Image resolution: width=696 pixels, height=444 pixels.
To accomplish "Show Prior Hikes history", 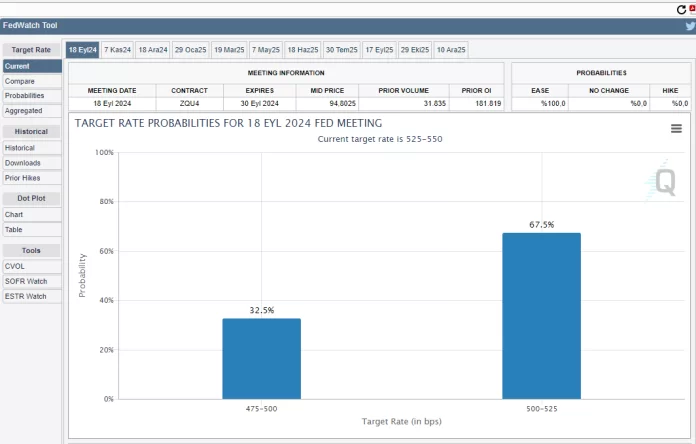I will click(22, 178).
